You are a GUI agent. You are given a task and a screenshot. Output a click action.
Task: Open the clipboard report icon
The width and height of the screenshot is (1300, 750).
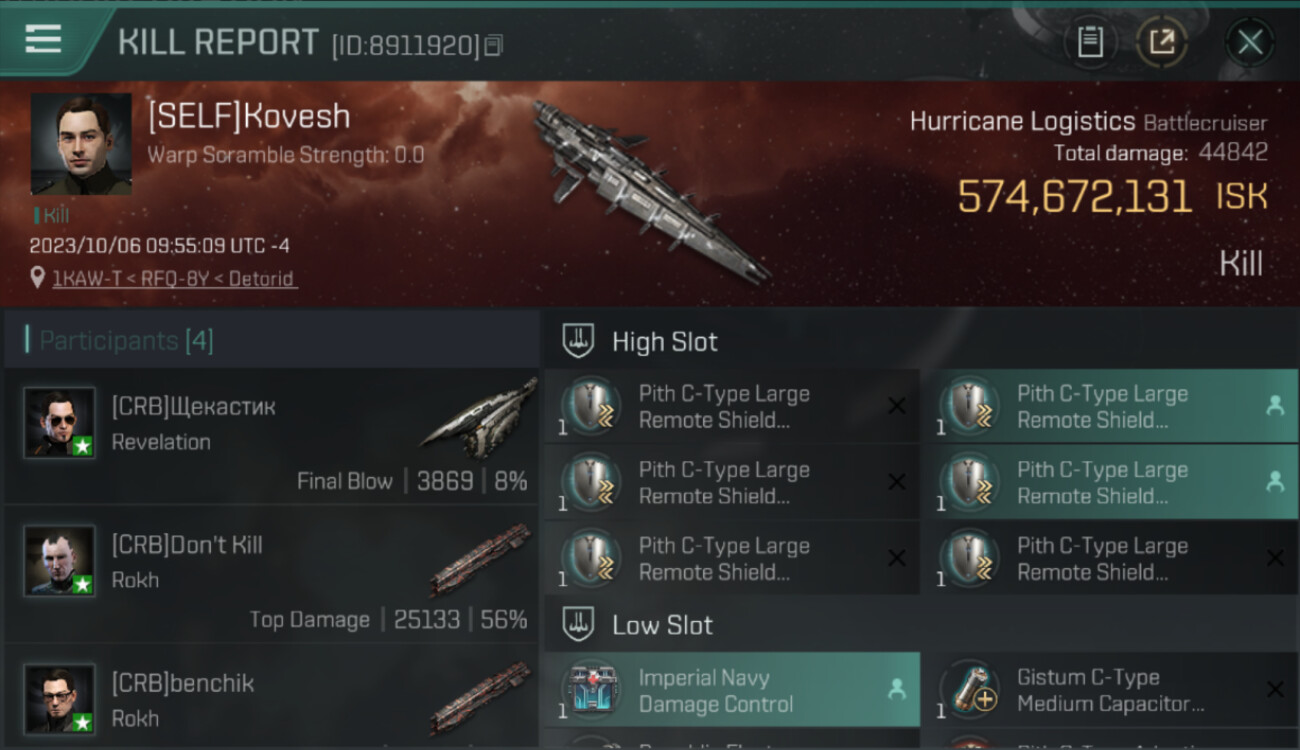coord(1090,42)
